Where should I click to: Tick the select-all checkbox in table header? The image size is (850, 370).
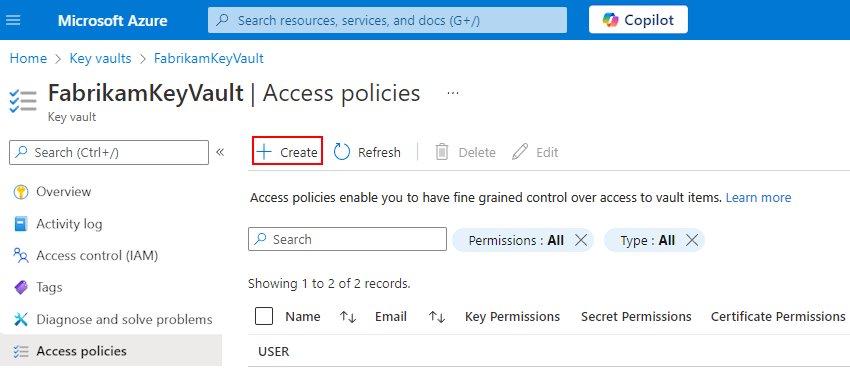[264, 316]
